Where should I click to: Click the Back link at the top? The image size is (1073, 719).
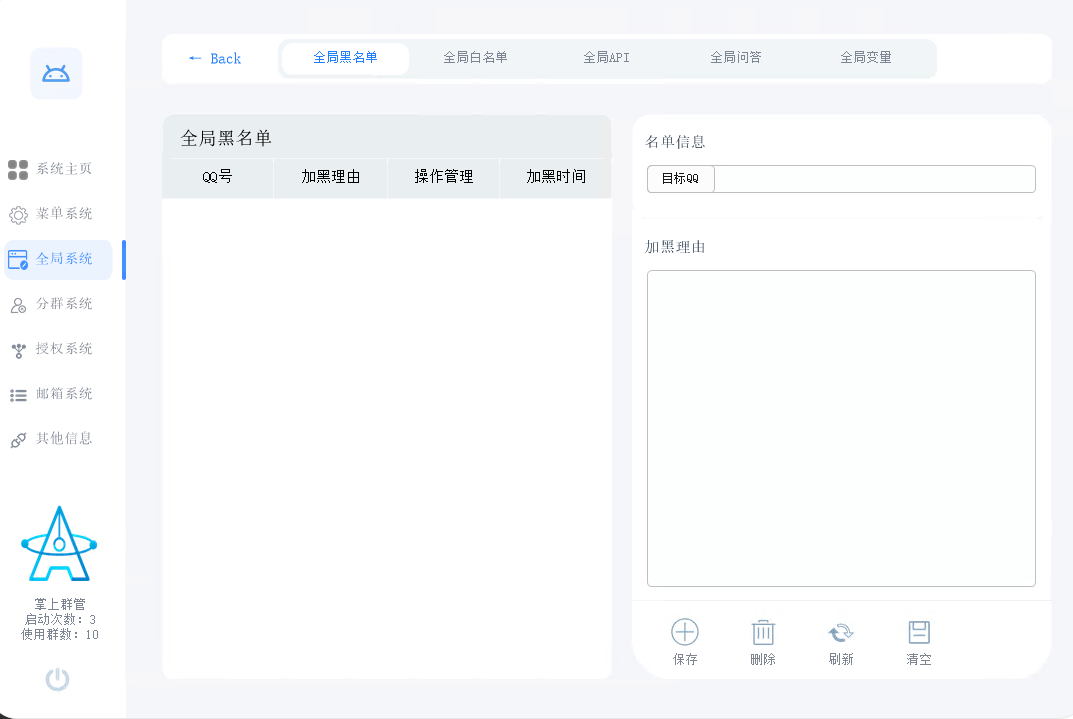point(216,58)
